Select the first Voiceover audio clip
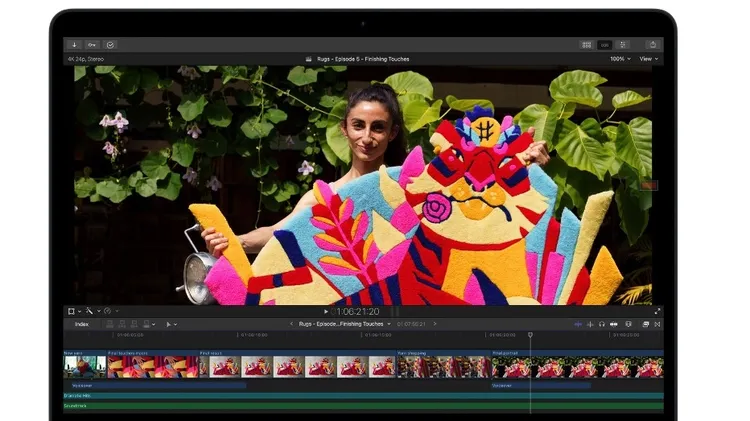This screenshot has width=750, height=421. (x=158, y=386)
